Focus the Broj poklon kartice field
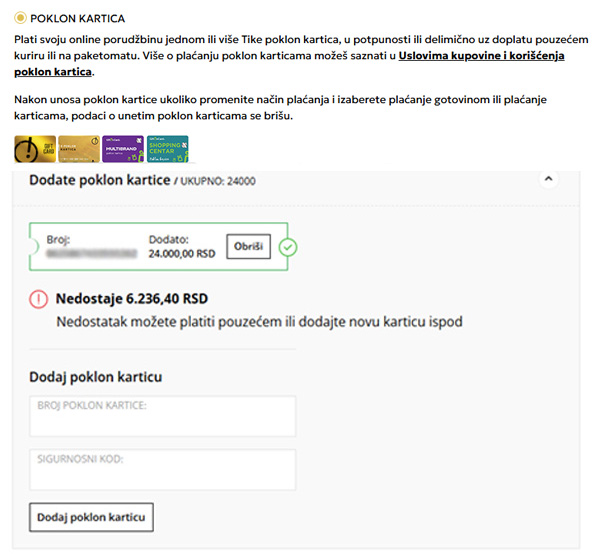Image resolution: width=600 pixels, height=554 pixels. click(163, 416)
